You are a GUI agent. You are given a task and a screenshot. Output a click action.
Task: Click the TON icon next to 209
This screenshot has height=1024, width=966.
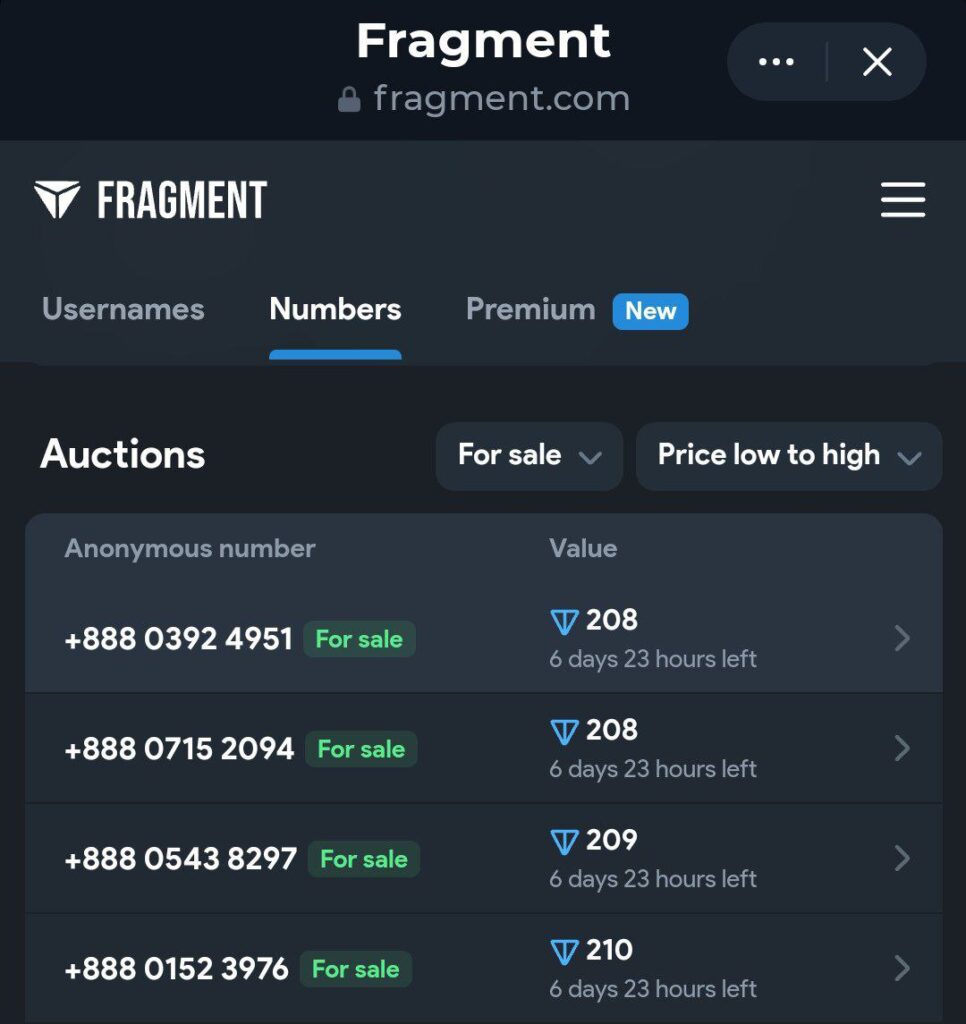tap(565, 842)
